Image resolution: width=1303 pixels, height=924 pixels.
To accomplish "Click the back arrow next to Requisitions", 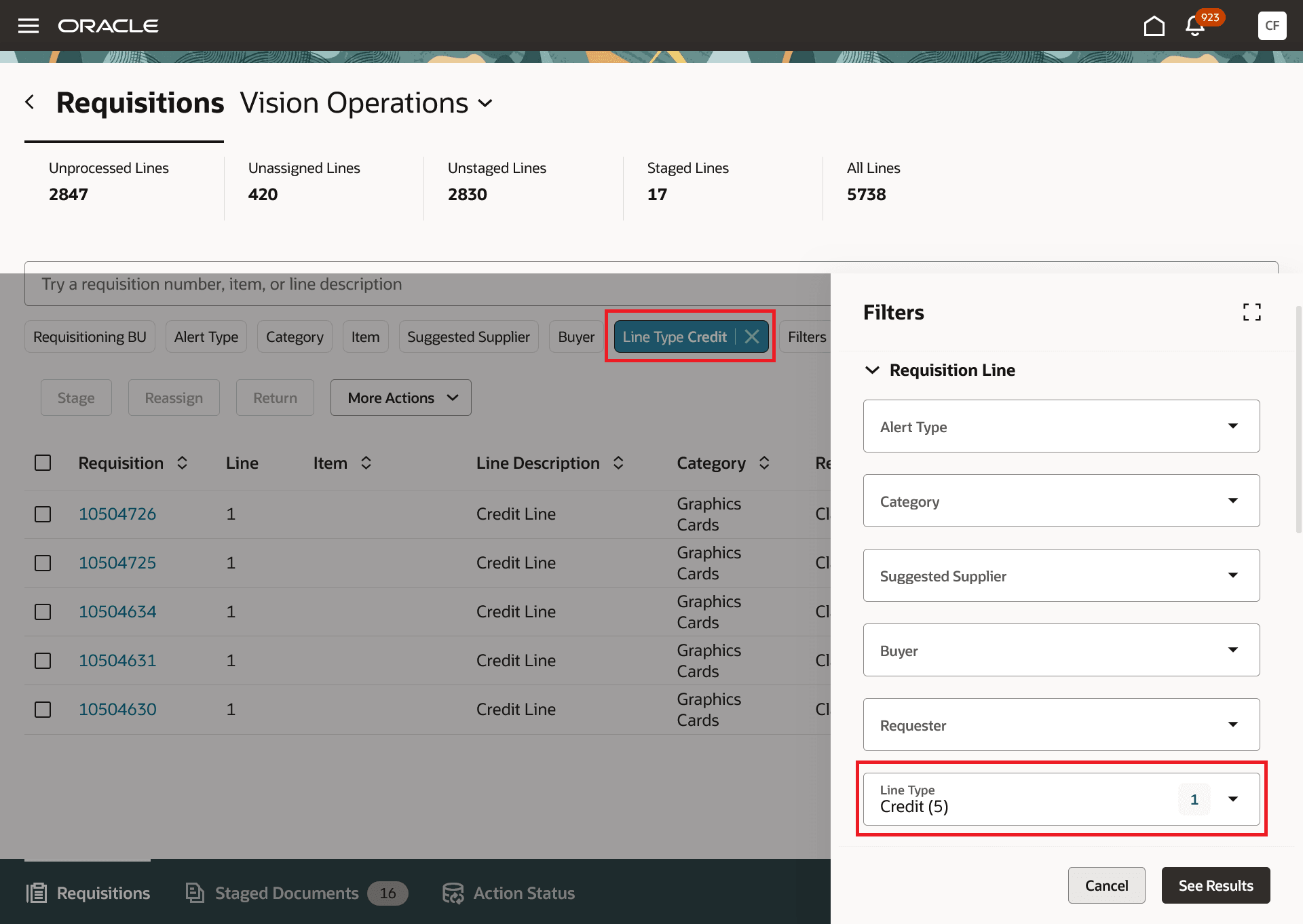I will (30, 102).
